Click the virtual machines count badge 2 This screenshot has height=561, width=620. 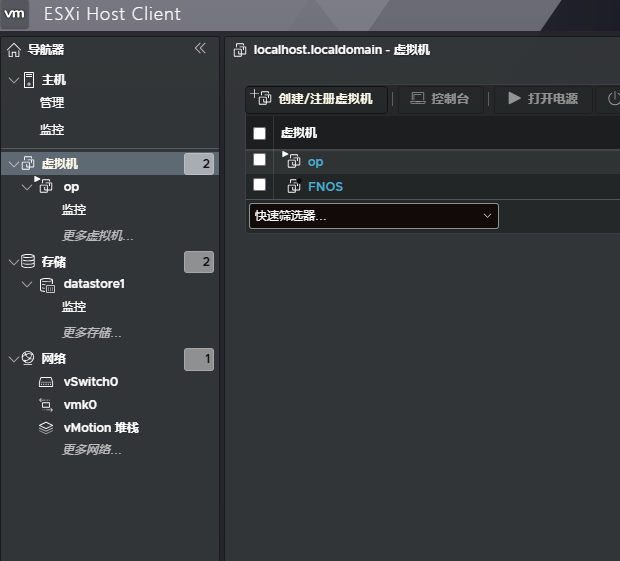[199, 164]
